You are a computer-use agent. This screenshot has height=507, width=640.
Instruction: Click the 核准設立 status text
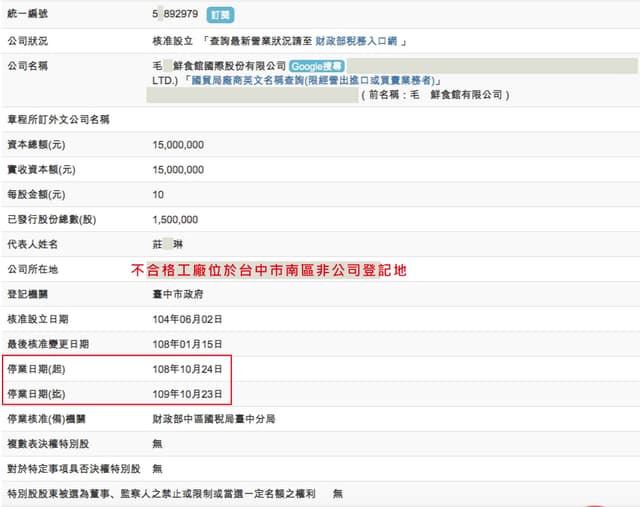(172, 41)
